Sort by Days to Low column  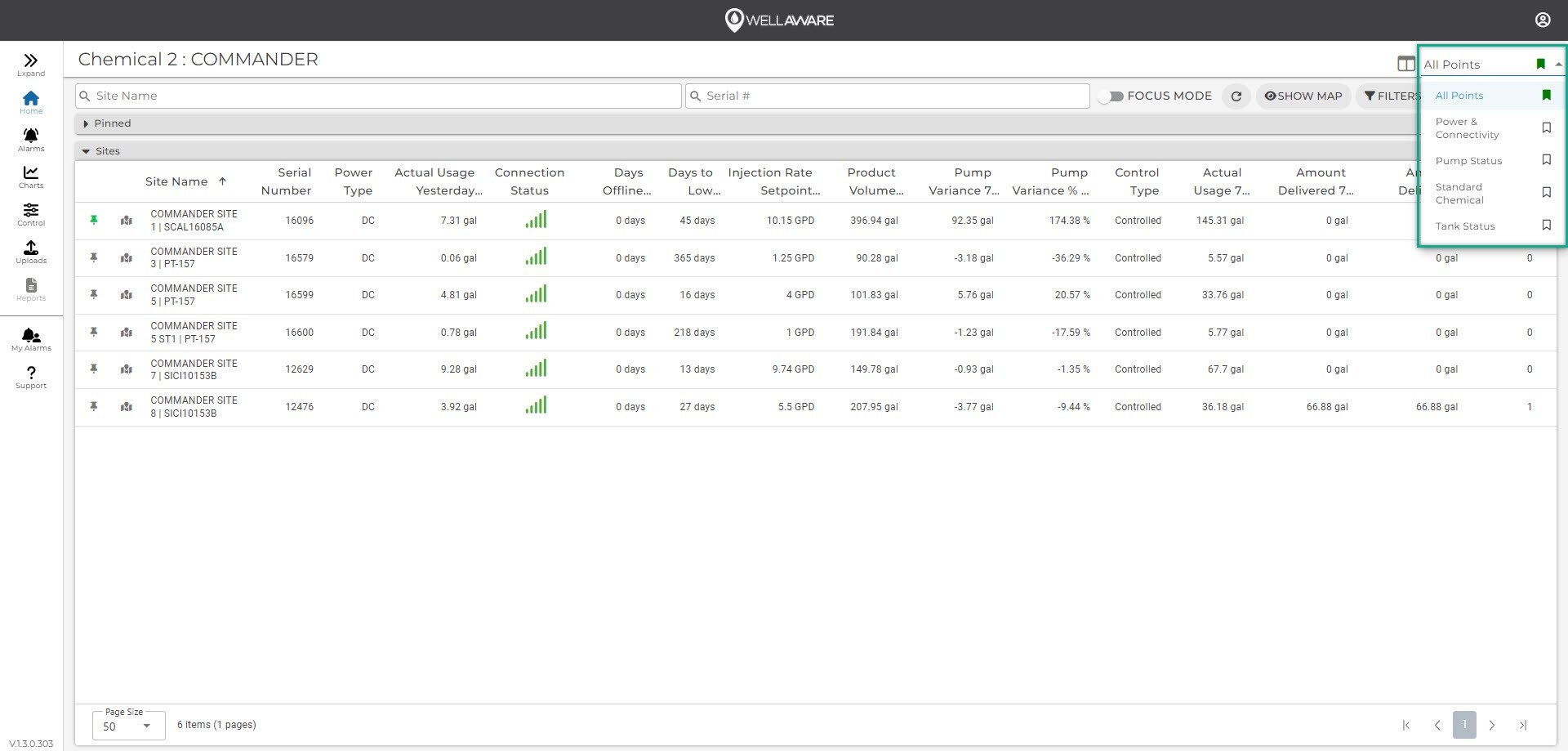tap(693, 181)
